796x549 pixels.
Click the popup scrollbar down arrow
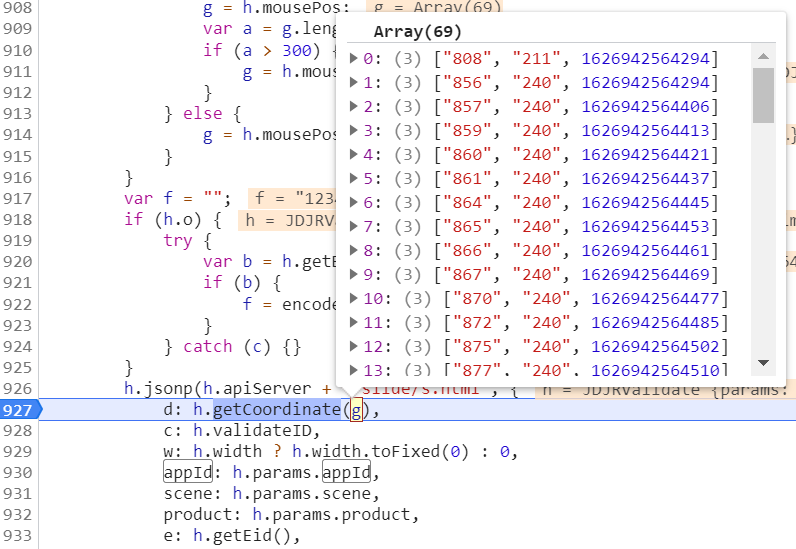[x=763, y=363]
